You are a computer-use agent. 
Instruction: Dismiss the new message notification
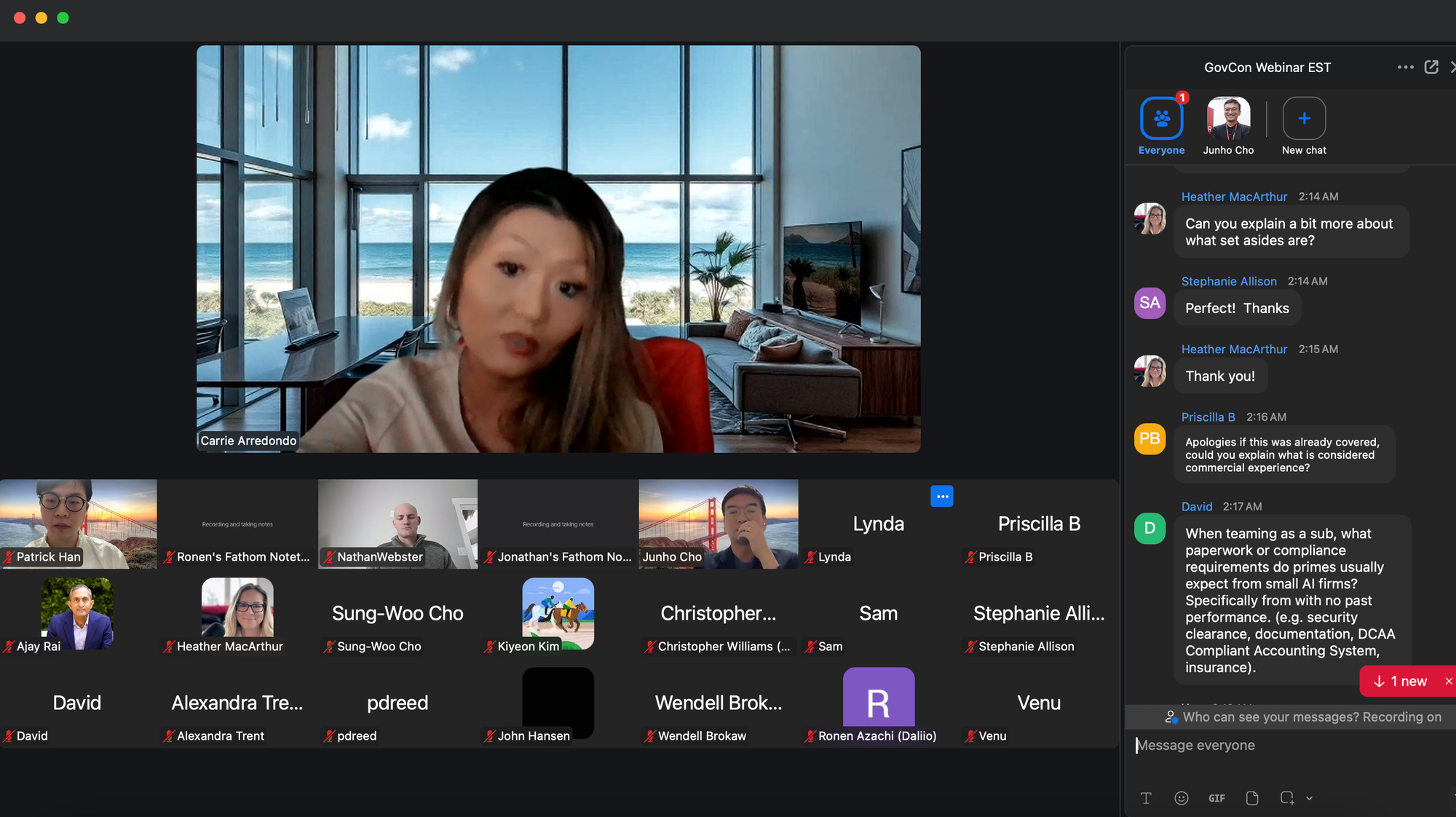[1449, 682]
